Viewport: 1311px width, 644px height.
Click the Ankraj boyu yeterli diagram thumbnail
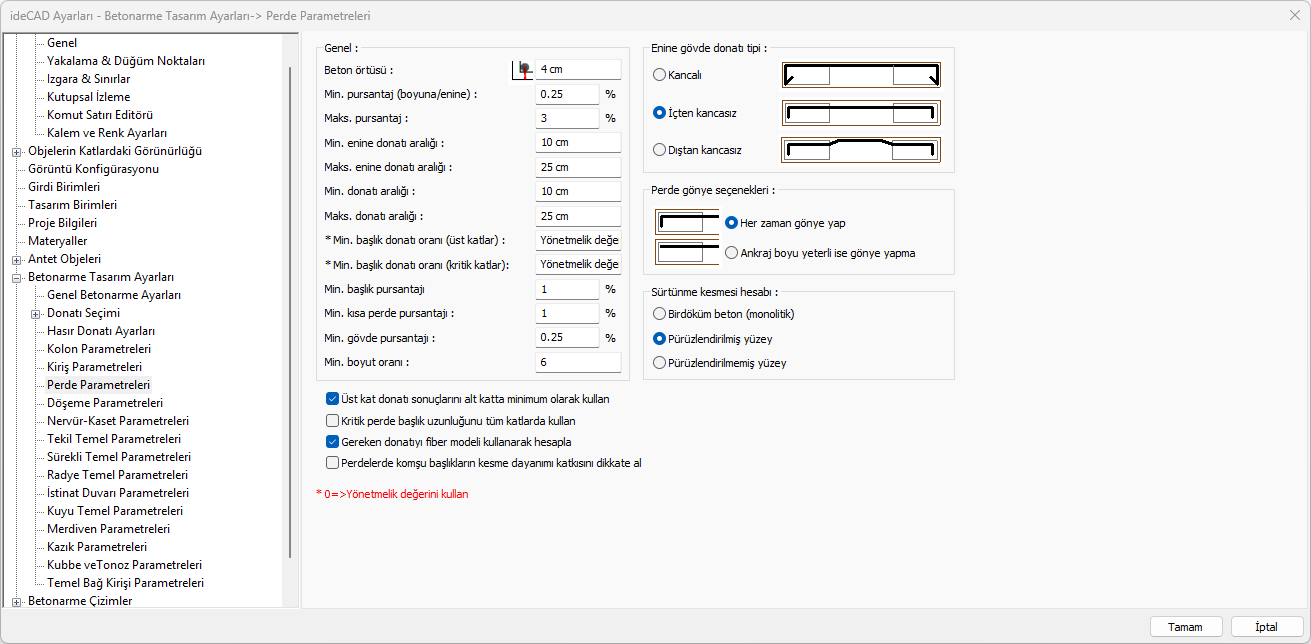[686, 252]
